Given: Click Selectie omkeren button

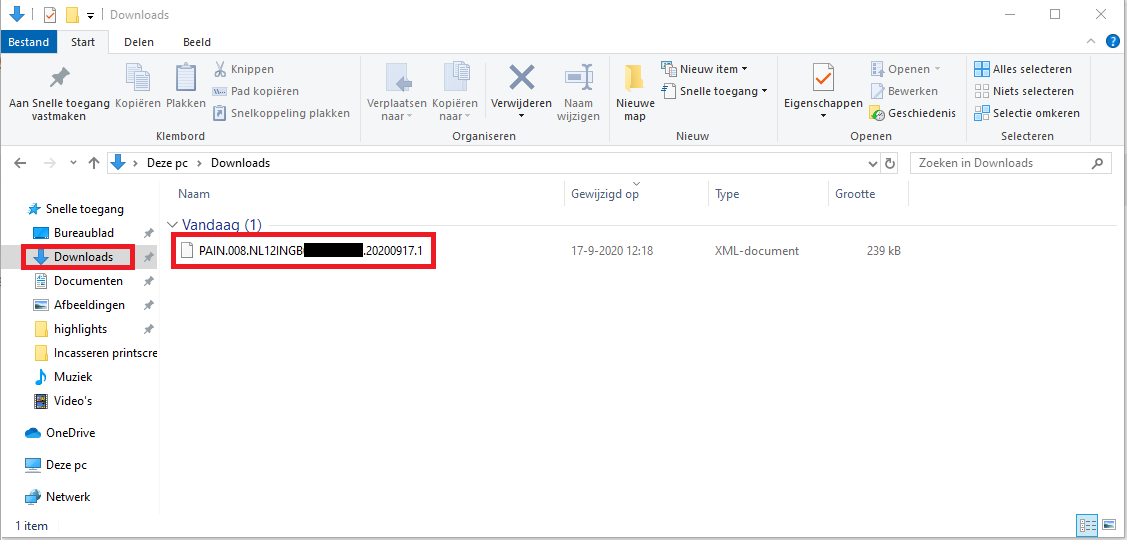Looking at the screenshot, I should pyautogui.click(x=1027, y=113).
